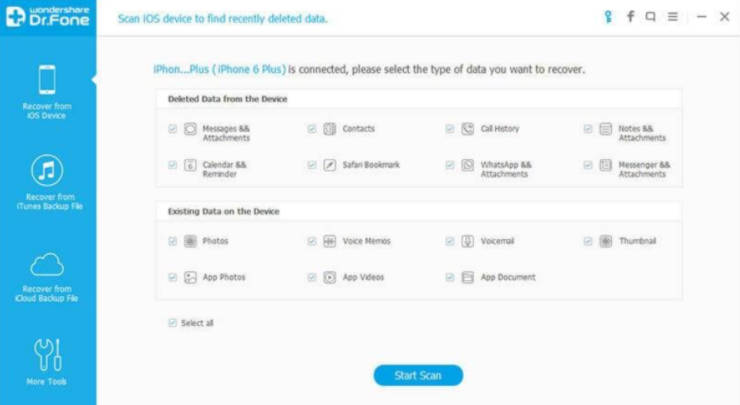The height and width of the screenshot is (405, 740).
Task: Click the Call History phone icon
Action: click(468, 128)
